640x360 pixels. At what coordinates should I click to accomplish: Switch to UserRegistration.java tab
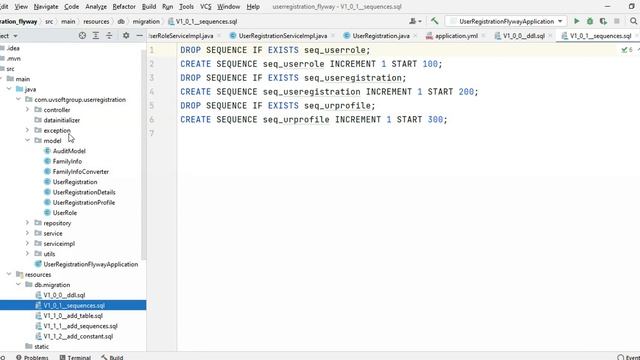380,36
